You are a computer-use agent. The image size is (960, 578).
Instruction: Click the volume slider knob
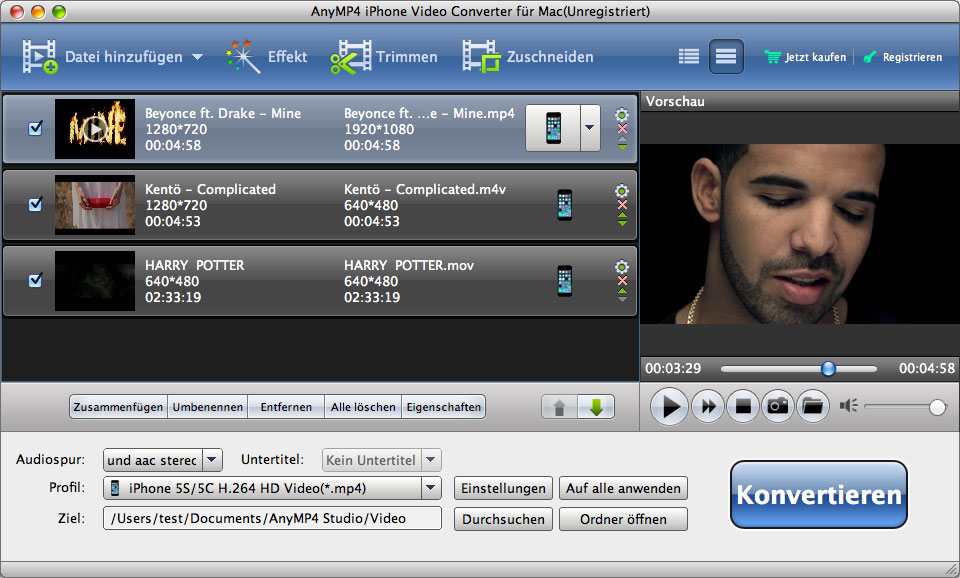937,407
